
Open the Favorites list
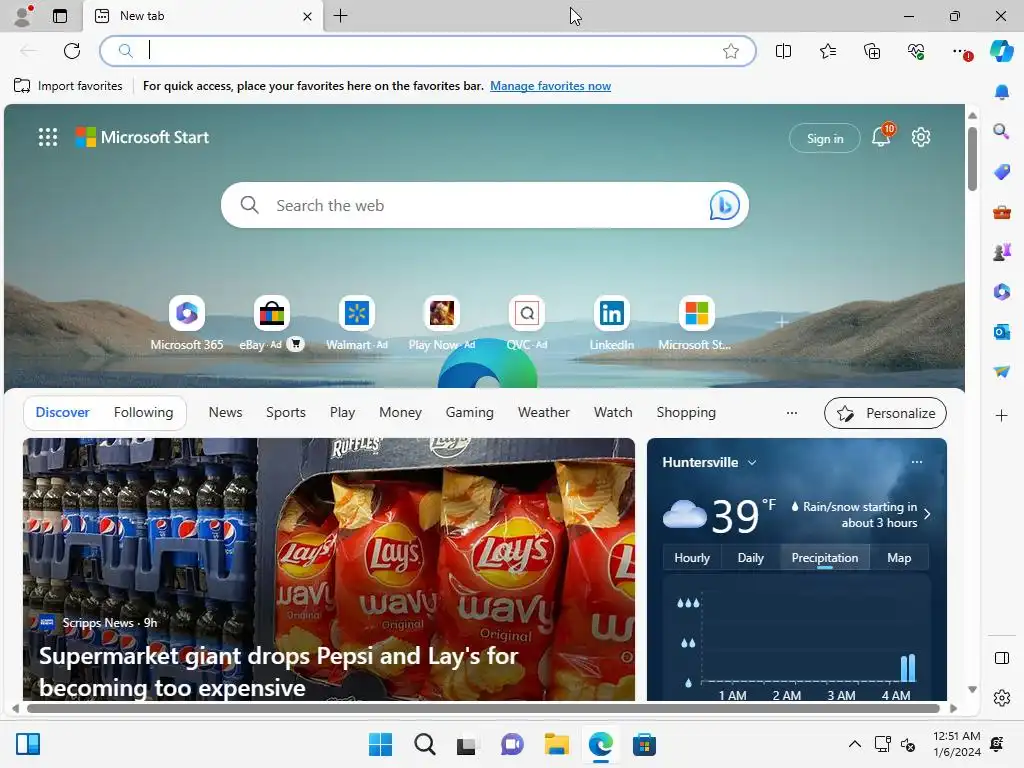[x=827, y=51]
